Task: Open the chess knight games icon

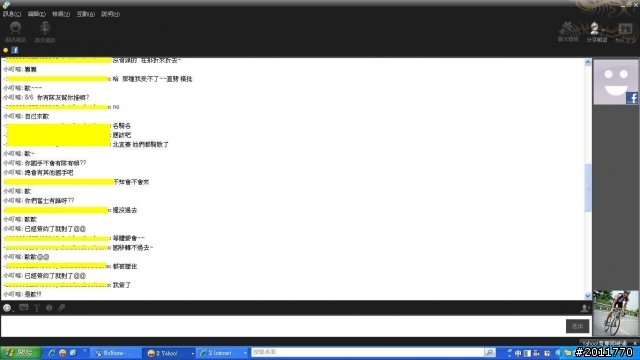Action: pos(594,29)
